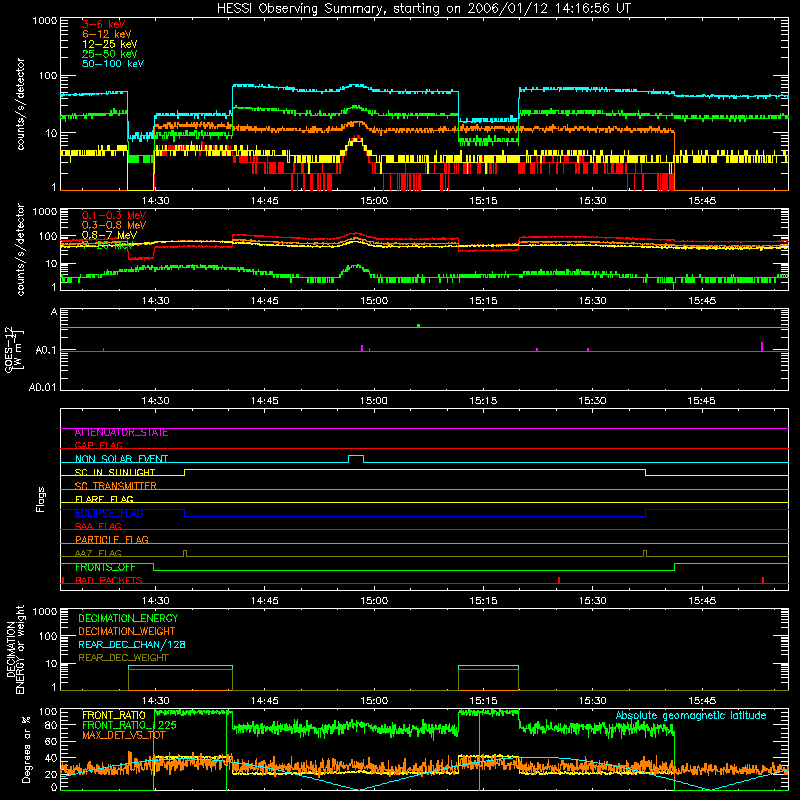Click the 0.8-7 MeV legend label
This screenshot has width=800, height=800.
coord(109,235)
